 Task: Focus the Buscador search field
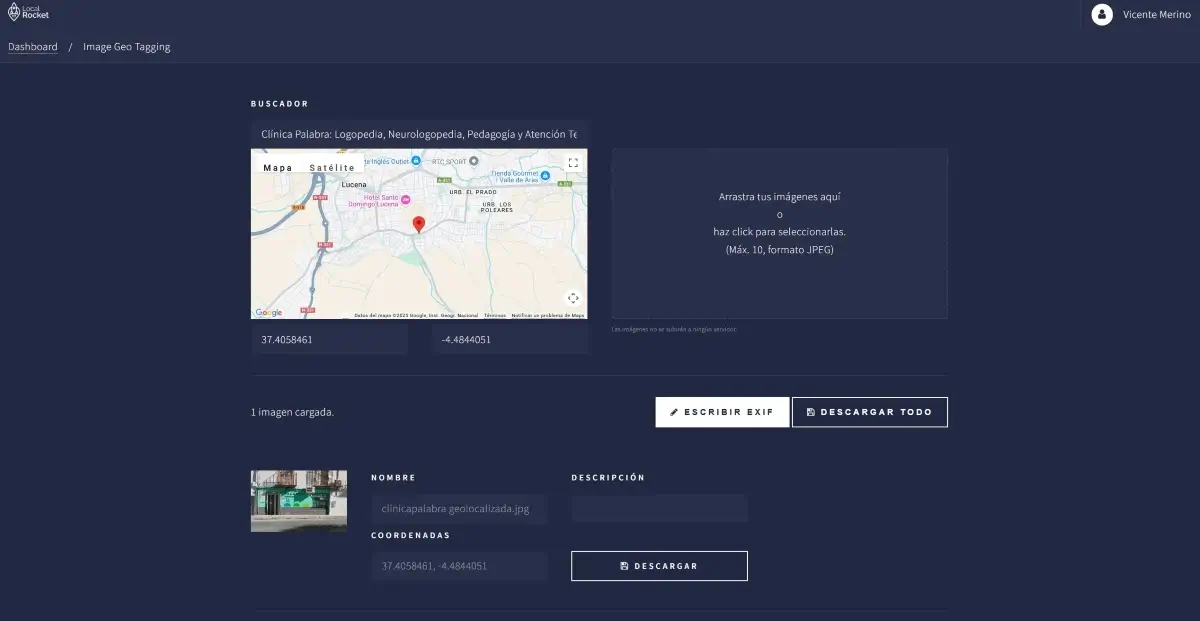tap(419, 134)
